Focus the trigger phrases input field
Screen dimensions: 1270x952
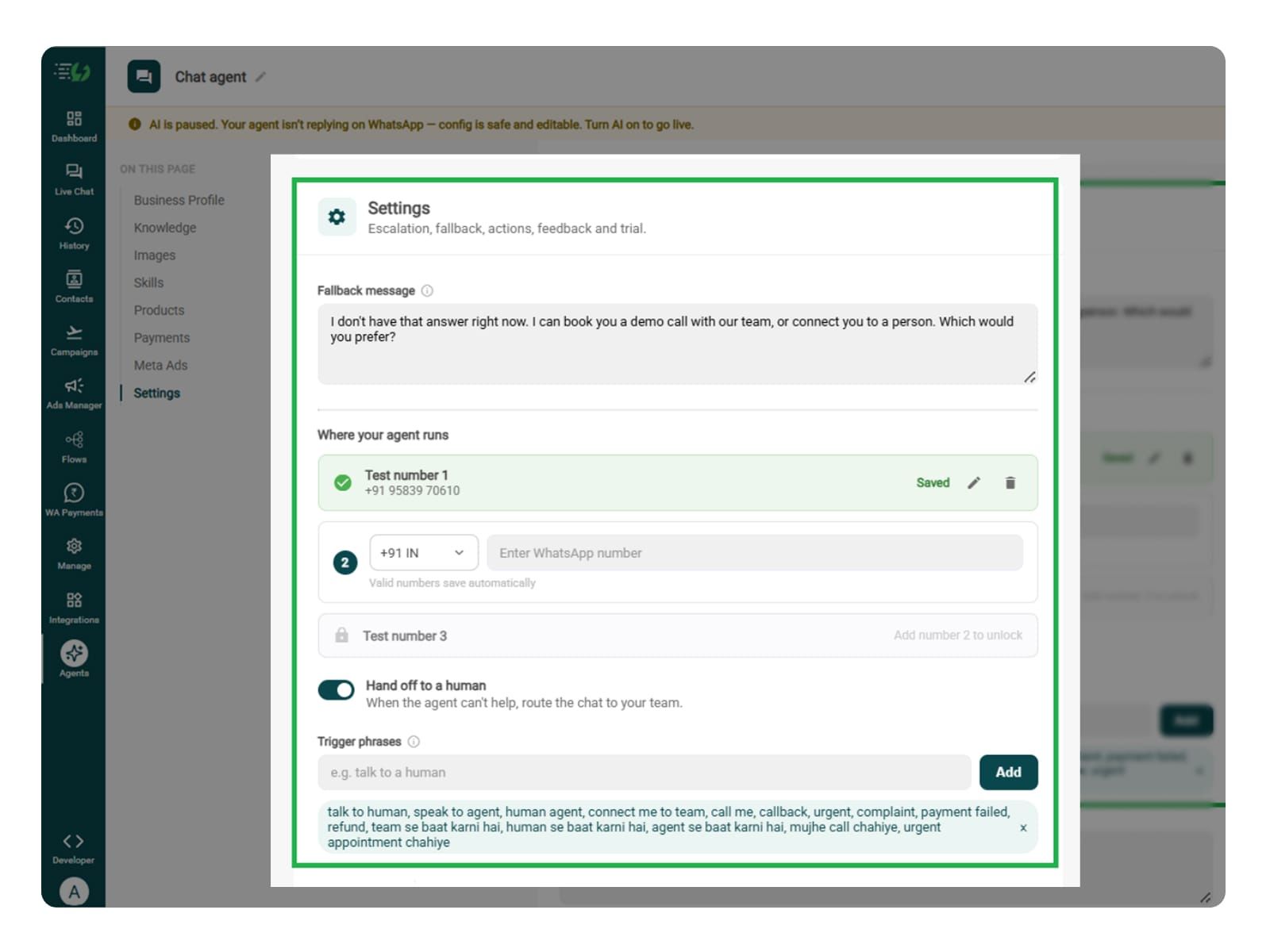[x=644, y=772]
